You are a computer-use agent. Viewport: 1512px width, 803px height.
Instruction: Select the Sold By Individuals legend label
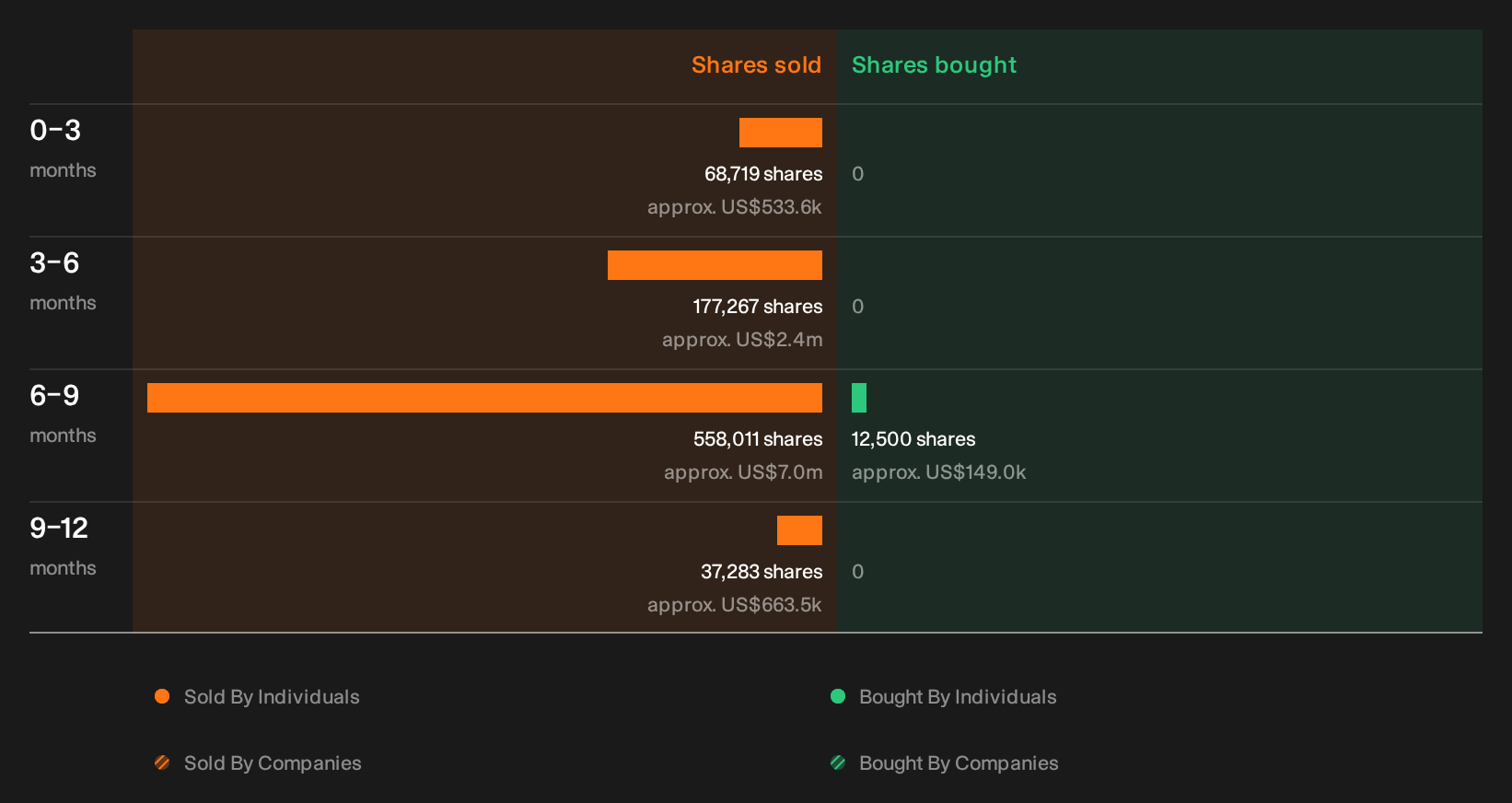click(272, 697)
